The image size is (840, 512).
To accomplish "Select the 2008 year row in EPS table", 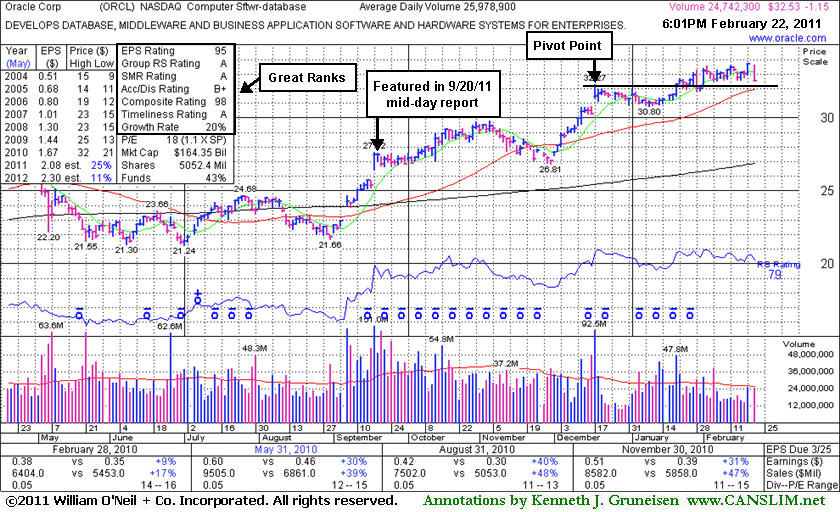I will pyautogui.click(x=59, y=127).
